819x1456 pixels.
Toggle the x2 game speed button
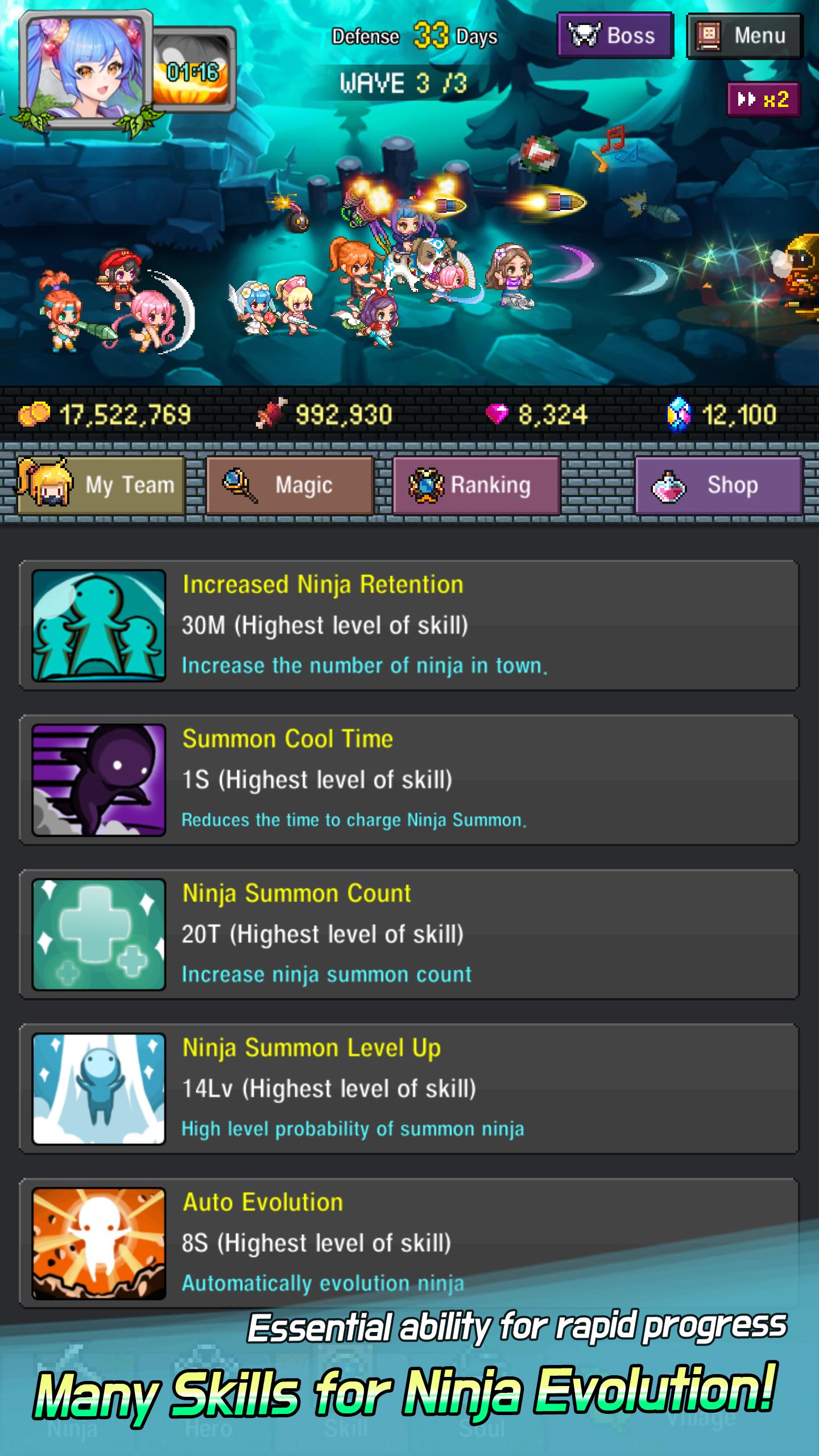point(763,100)
